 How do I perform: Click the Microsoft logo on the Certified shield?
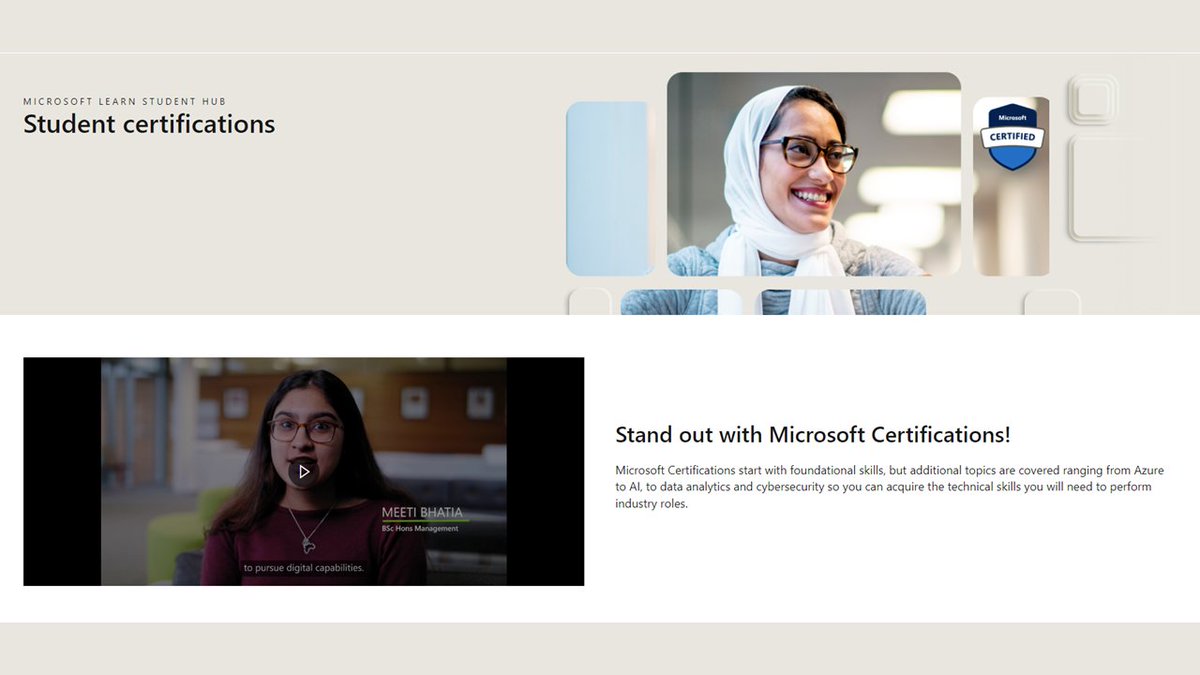coord(1011,116)
